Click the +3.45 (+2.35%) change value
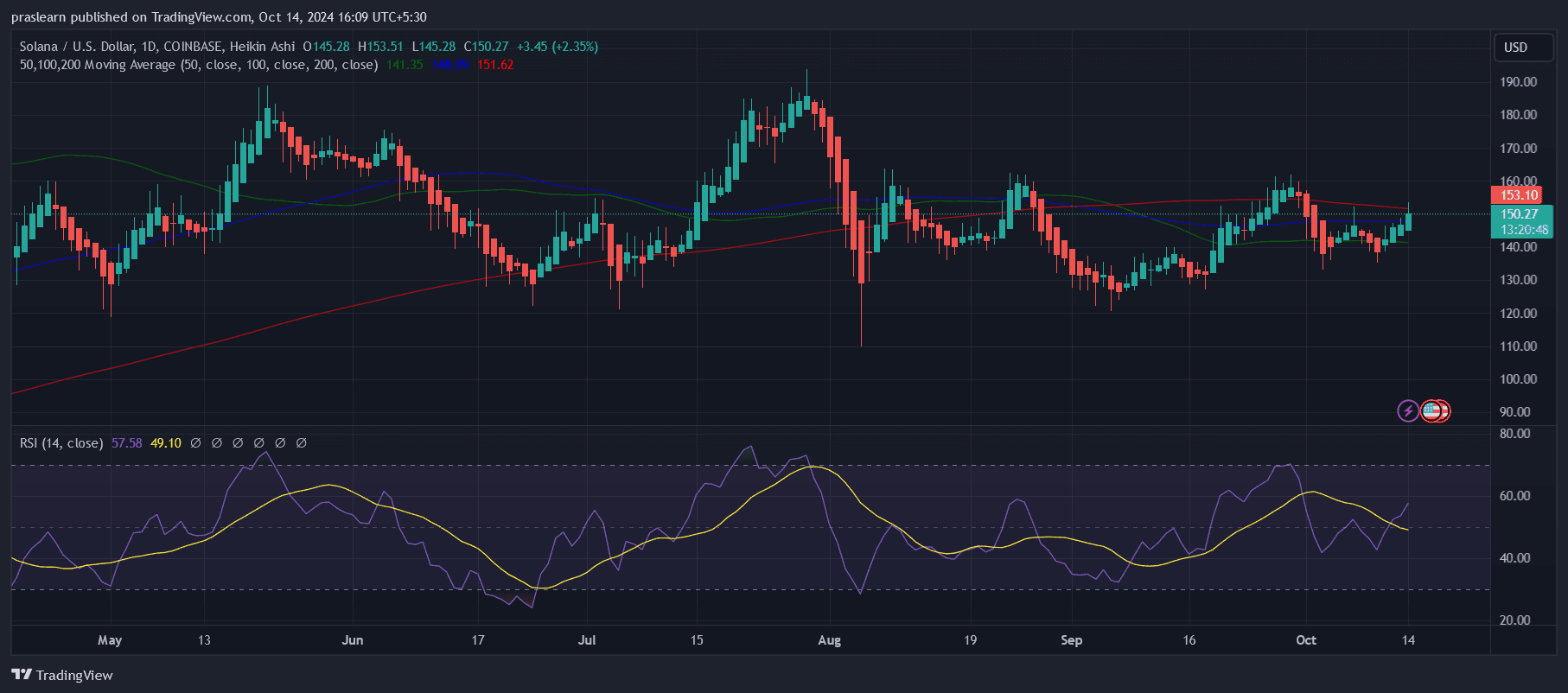 tap(558, 47)
